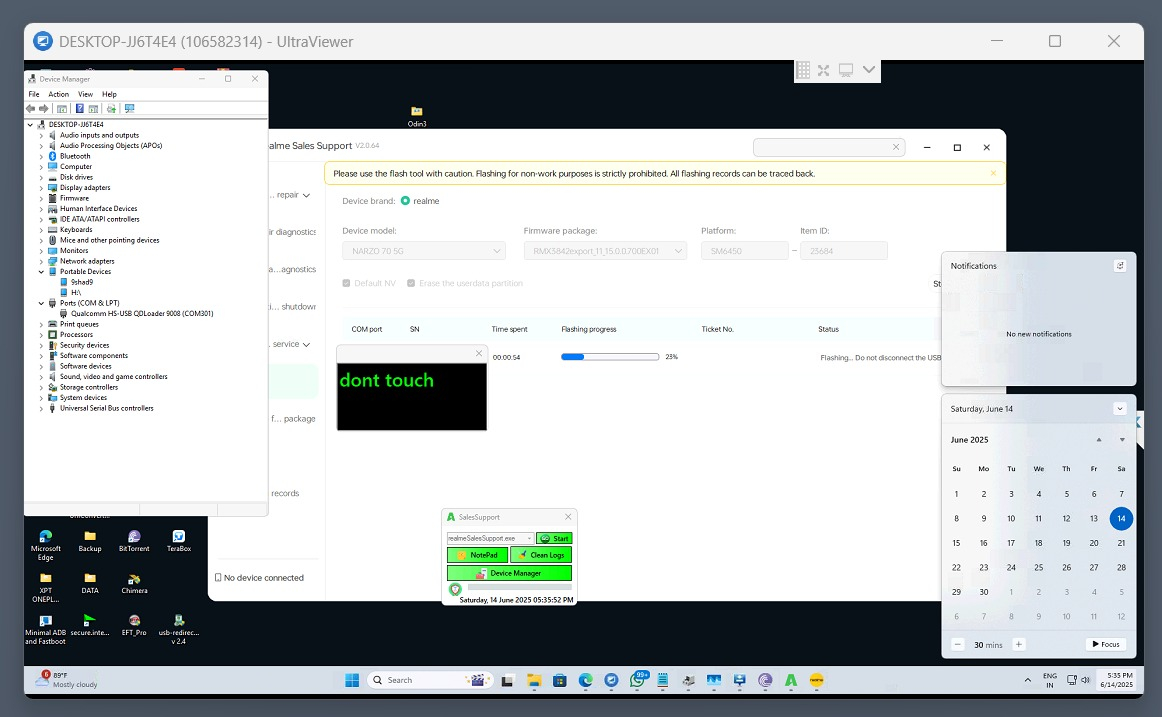1162x717 pixels.
Task: Open the View menu in Device Manager
Action: [x=85, y=94]
